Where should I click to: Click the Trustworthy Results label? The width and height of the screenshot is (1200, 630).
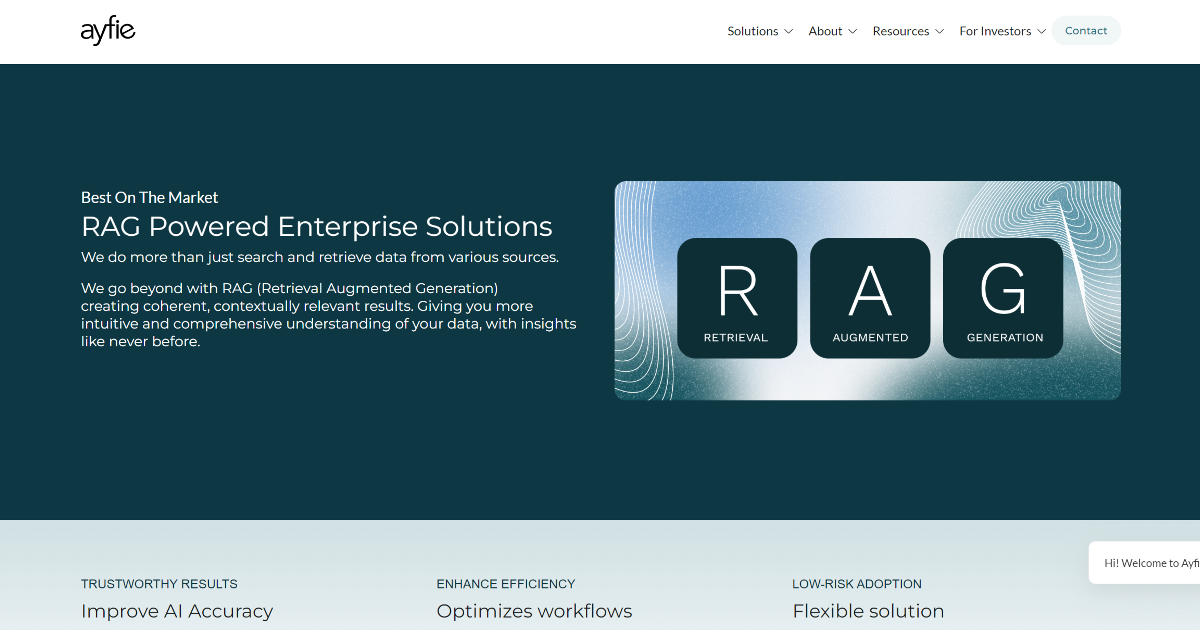pos(159,584)
